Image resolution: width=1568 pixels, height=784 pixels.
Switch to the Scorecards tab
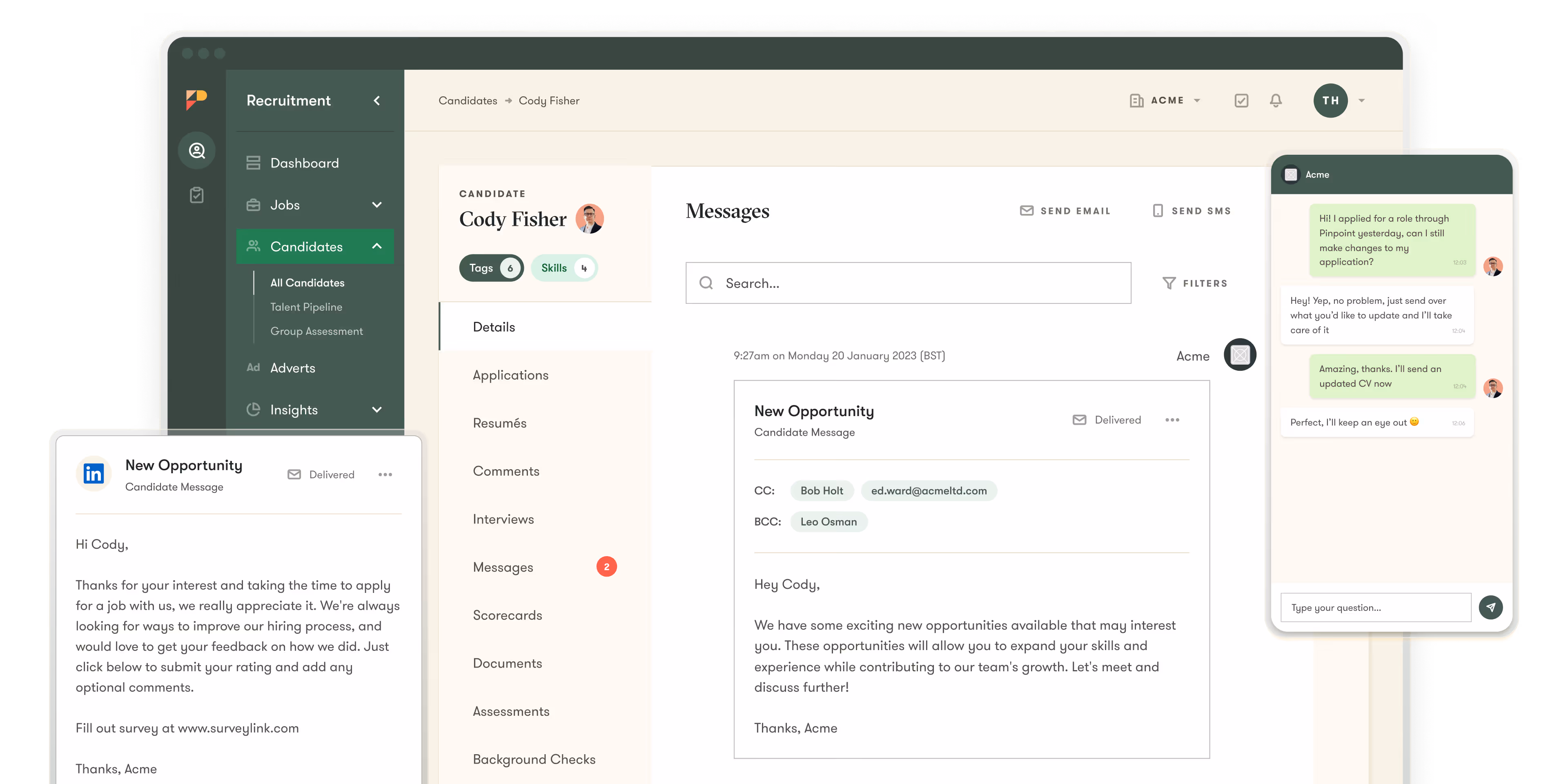pos(545,615)
